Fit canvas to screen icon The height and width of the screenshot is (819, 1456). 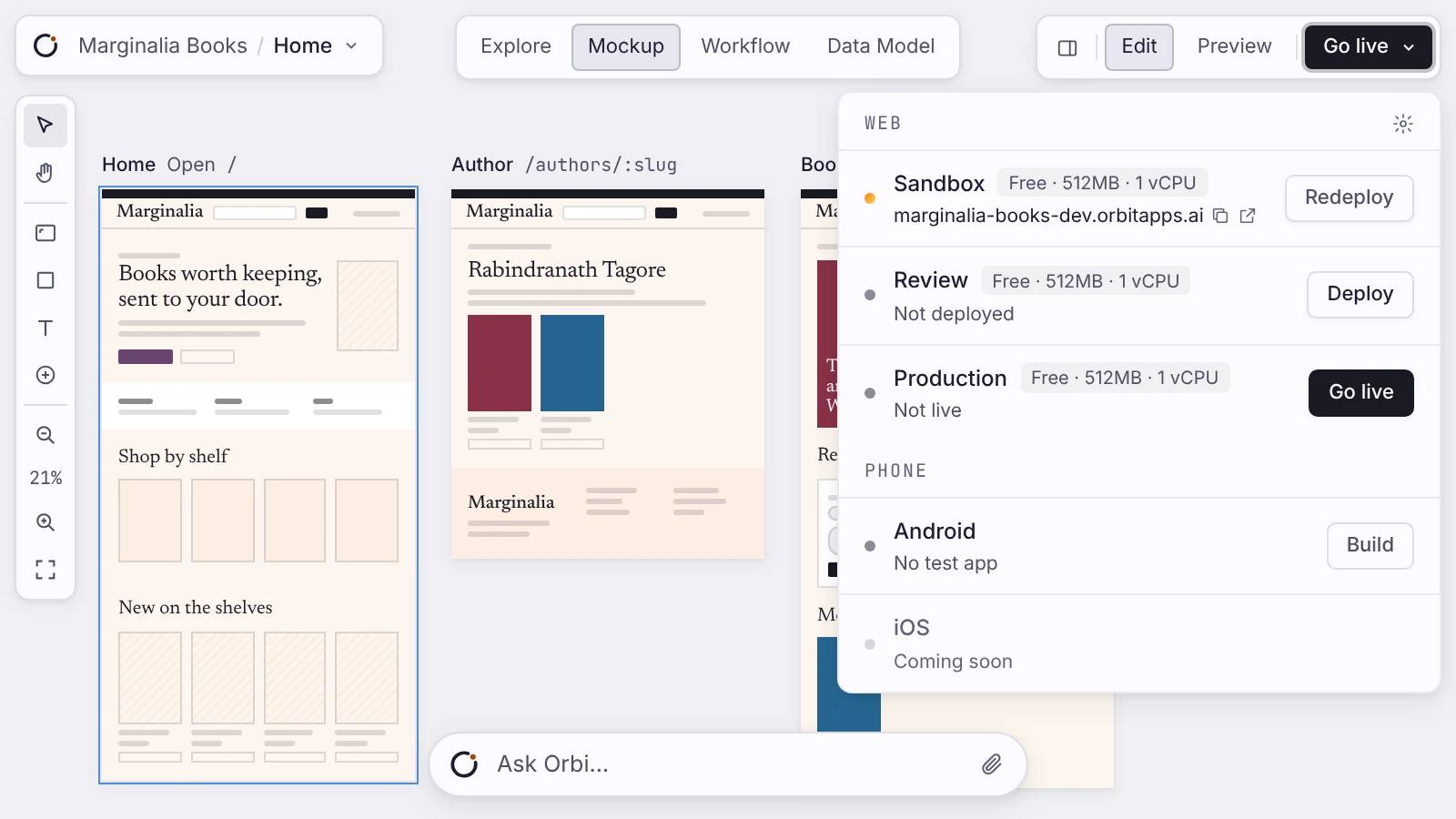(45, 570)
